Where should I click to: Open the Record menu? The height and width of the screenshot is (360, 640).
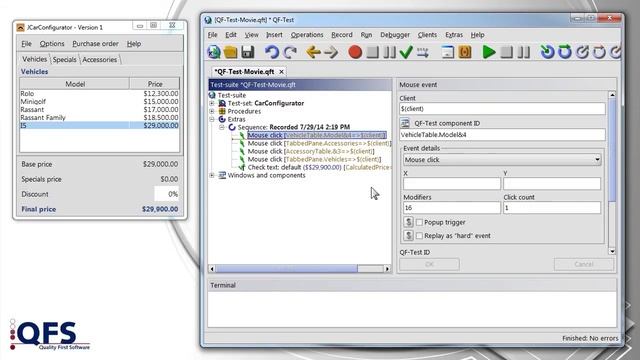pyautogui.click(x=342, y=35)
